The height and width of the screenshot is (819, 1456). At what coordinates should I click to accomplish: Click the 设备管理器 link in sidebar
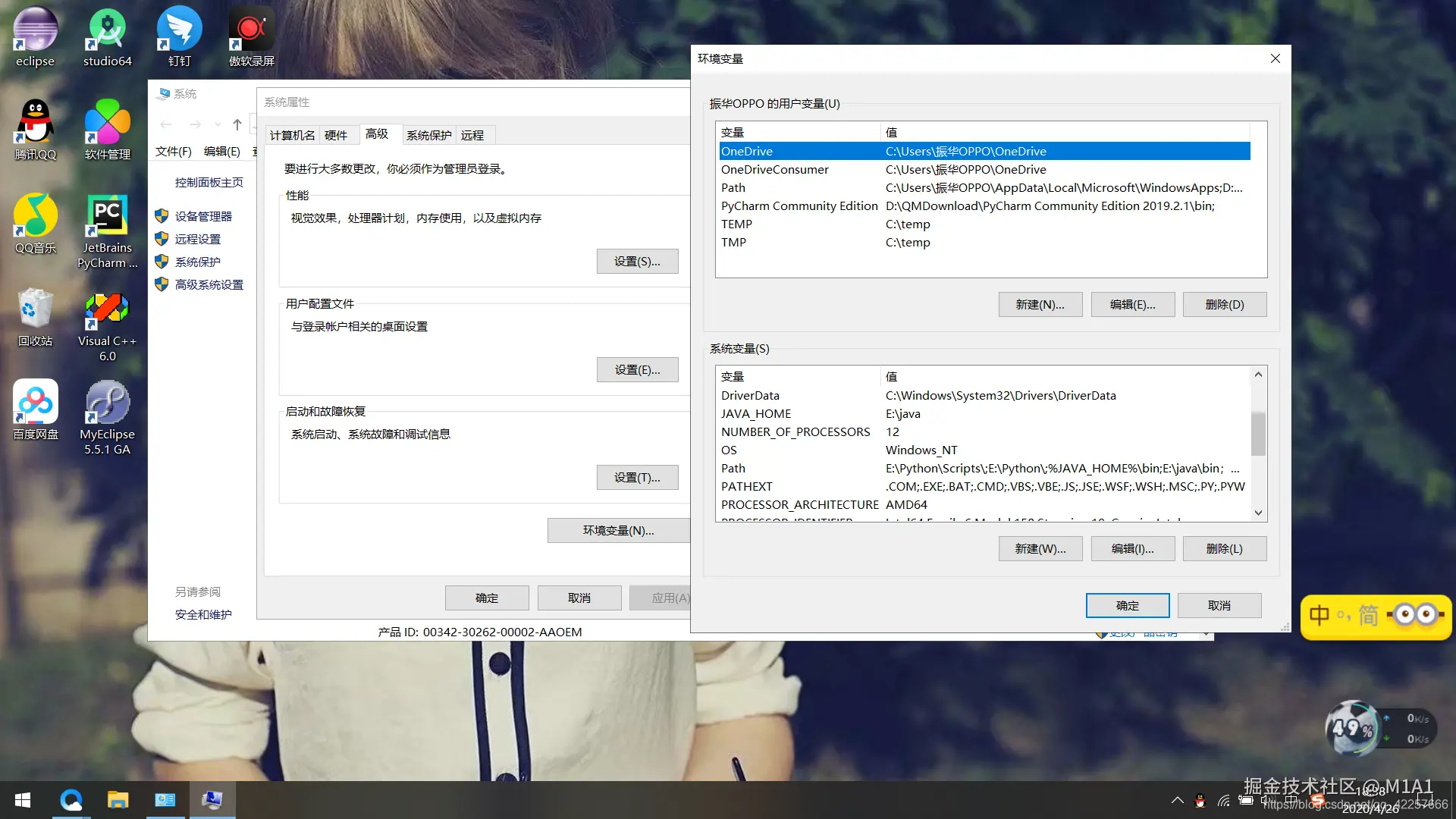203,216
